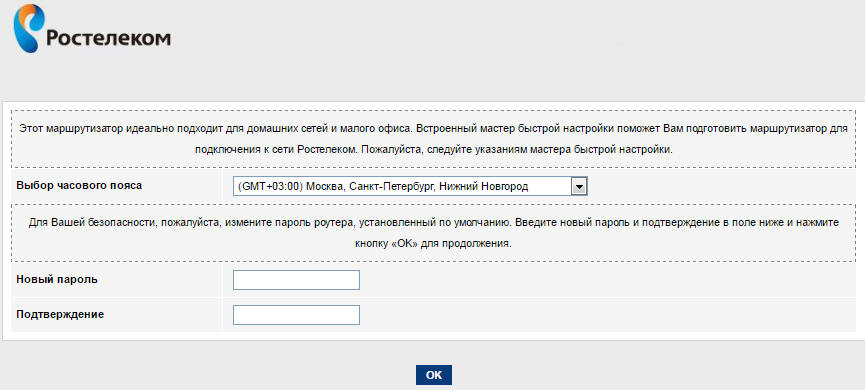Click the Rostelecom swirl logo icon
The width and height of the screenshot is (865, 390).
(27, 28)
